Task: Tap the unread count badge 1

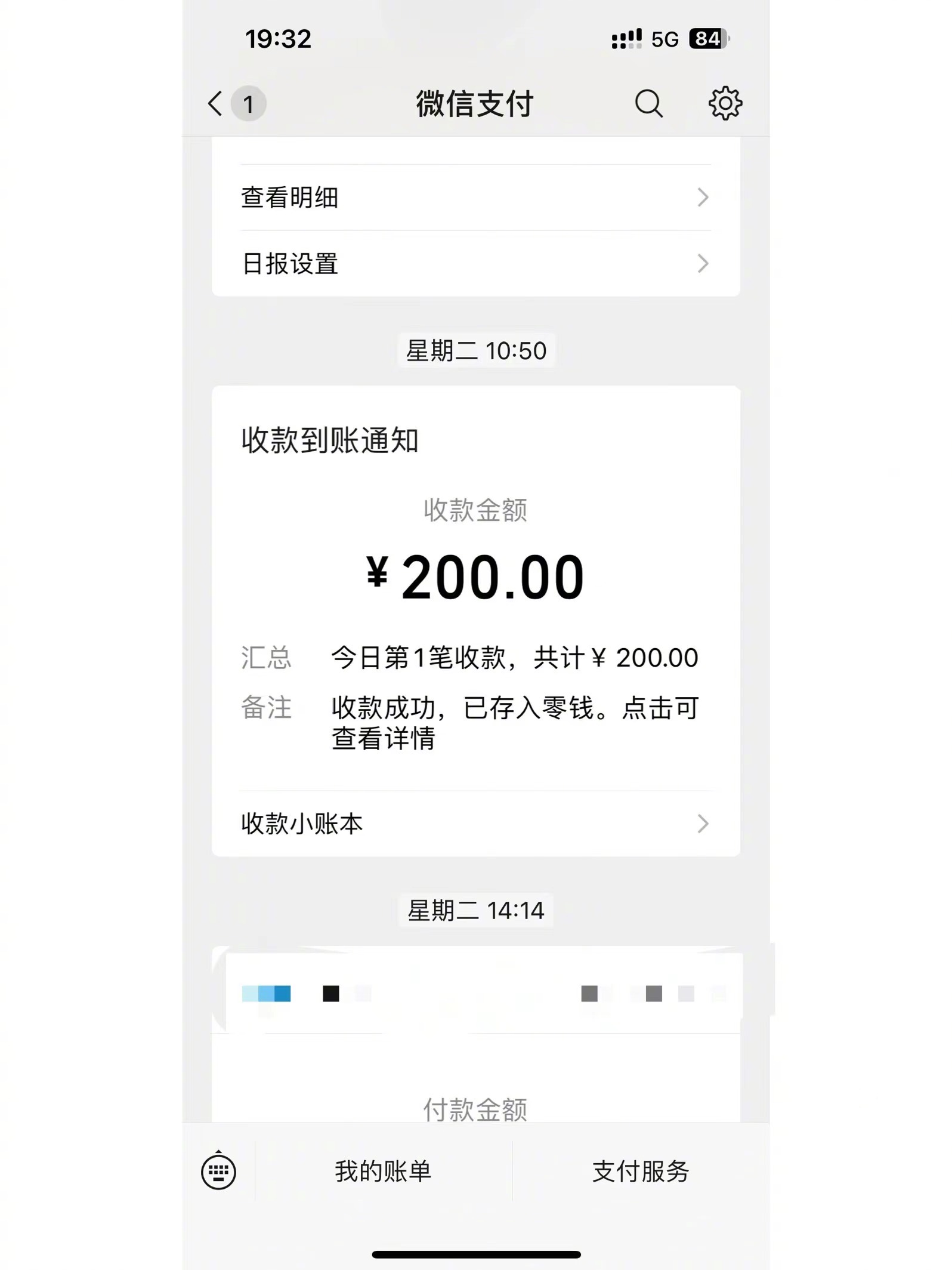Action: click(248, 104)
